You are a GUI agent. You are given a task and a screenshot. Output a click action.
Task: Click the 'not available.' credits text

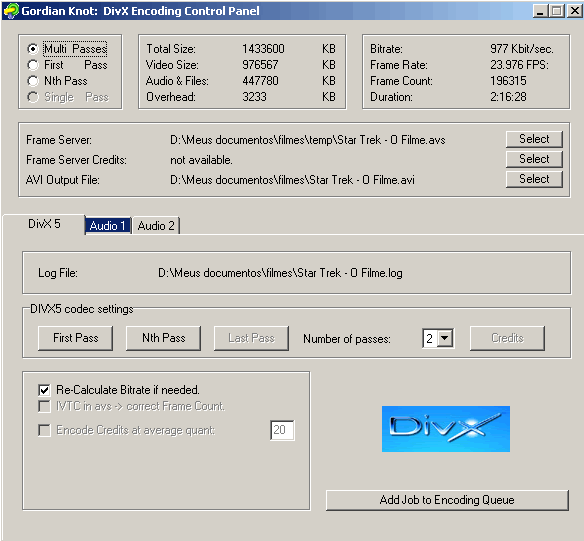tap(201, 160)
